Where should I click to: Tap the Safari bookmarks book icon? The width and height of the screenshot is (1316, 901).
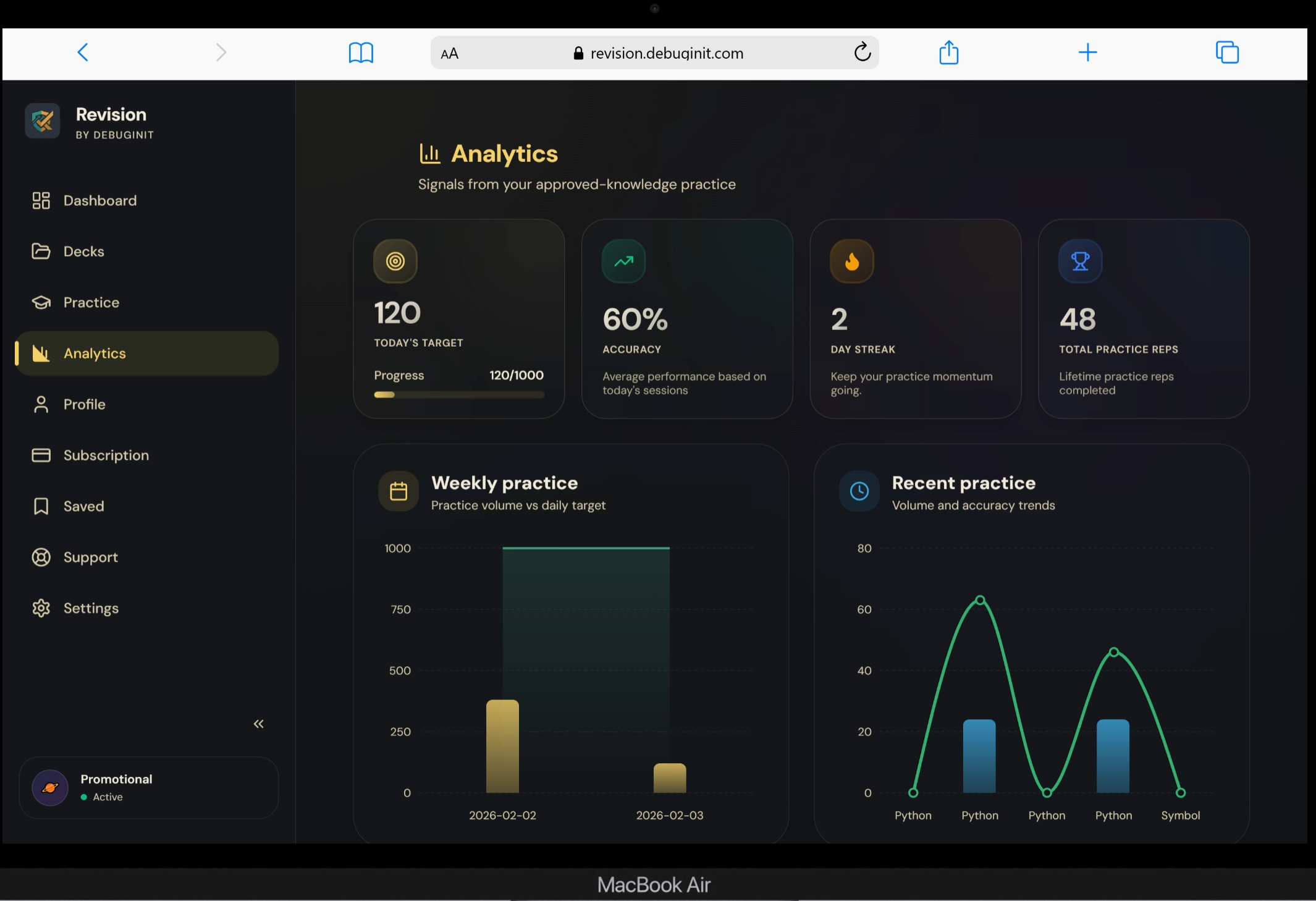point(361,53)
